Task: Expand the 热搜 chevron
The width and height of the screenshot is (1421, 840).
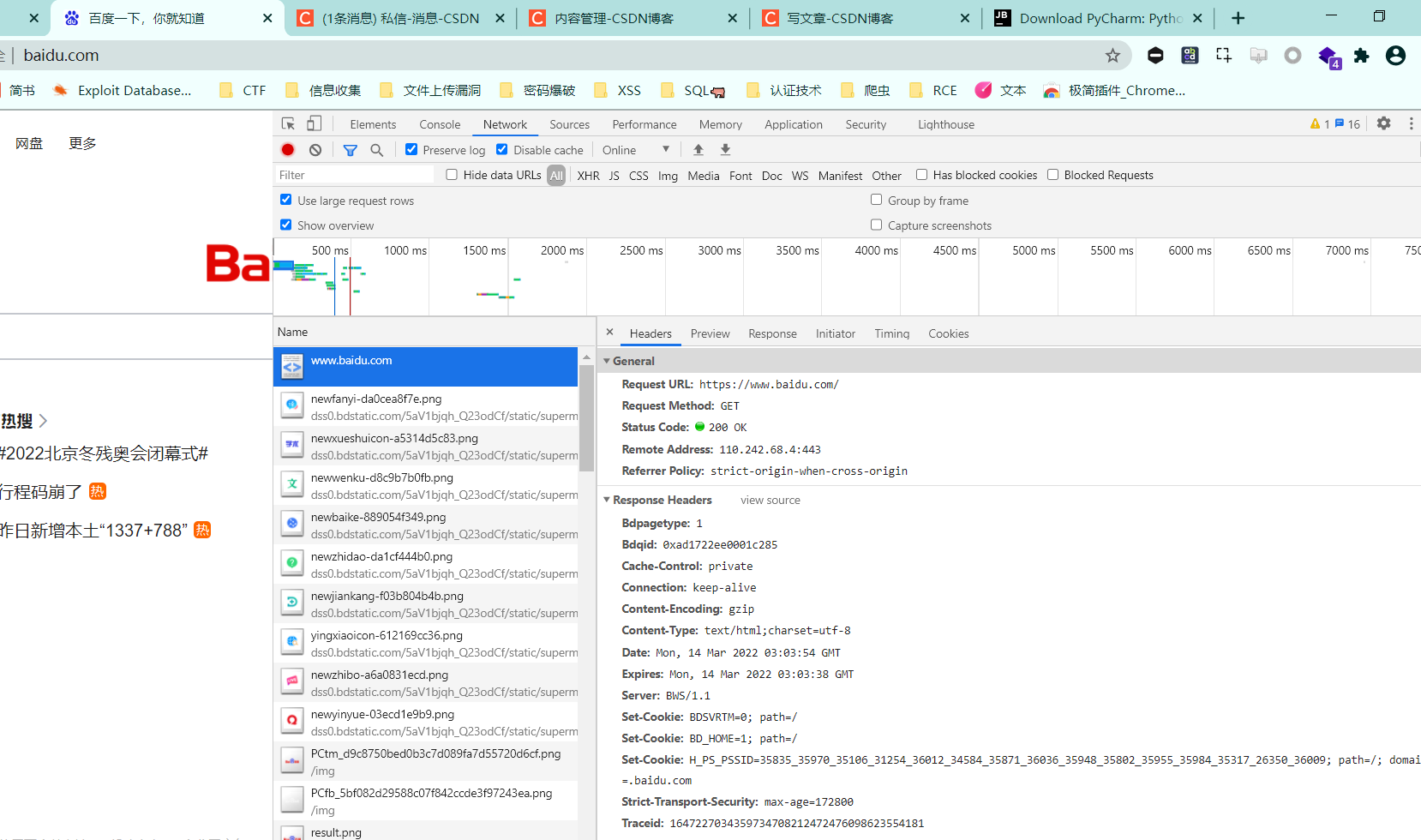Action: (x=43, y=421)
